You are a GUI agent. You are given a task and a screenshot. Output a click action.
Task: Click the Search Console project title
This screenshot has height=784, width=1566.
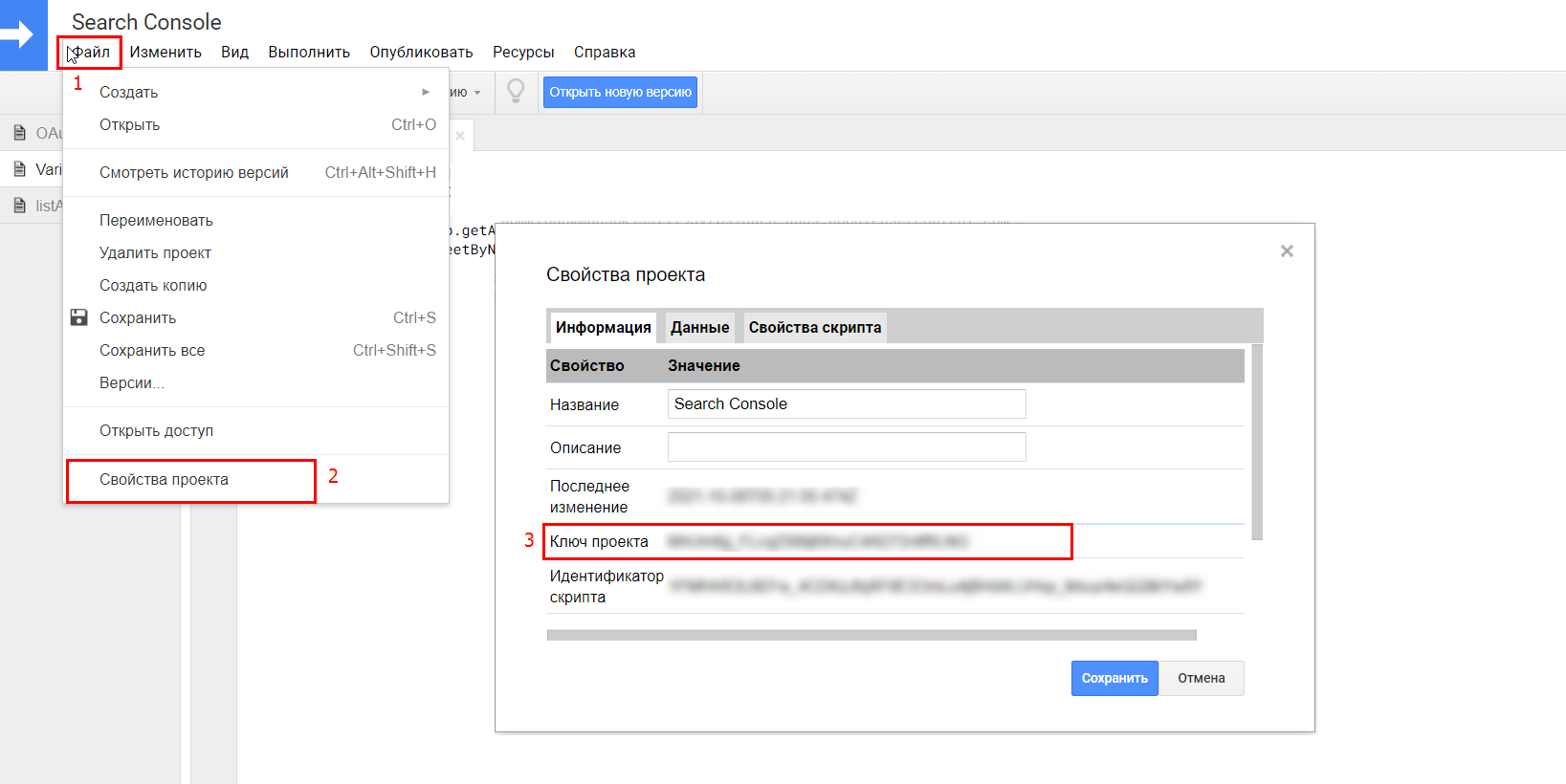[146, 22]
